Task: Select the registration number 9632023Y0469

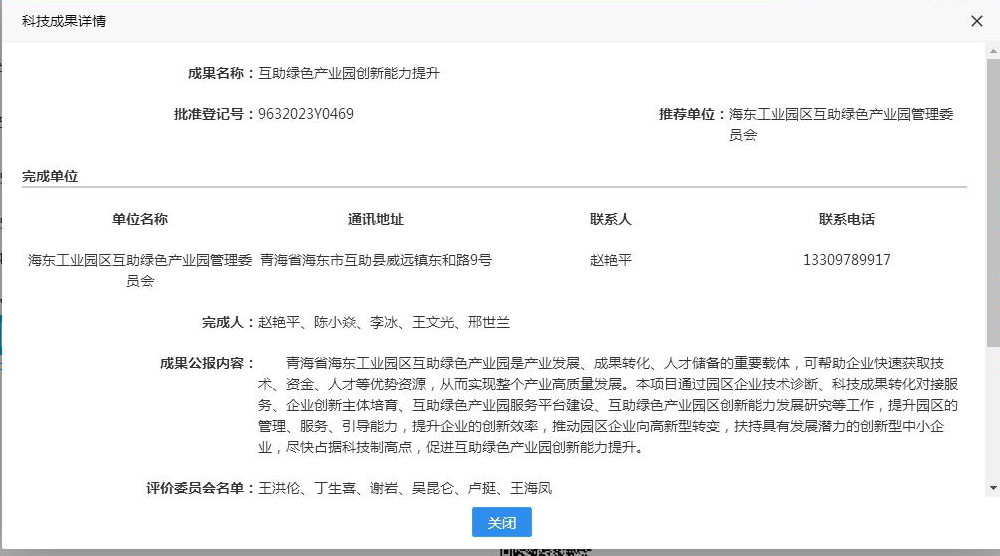Action: [x=306, y=114]
